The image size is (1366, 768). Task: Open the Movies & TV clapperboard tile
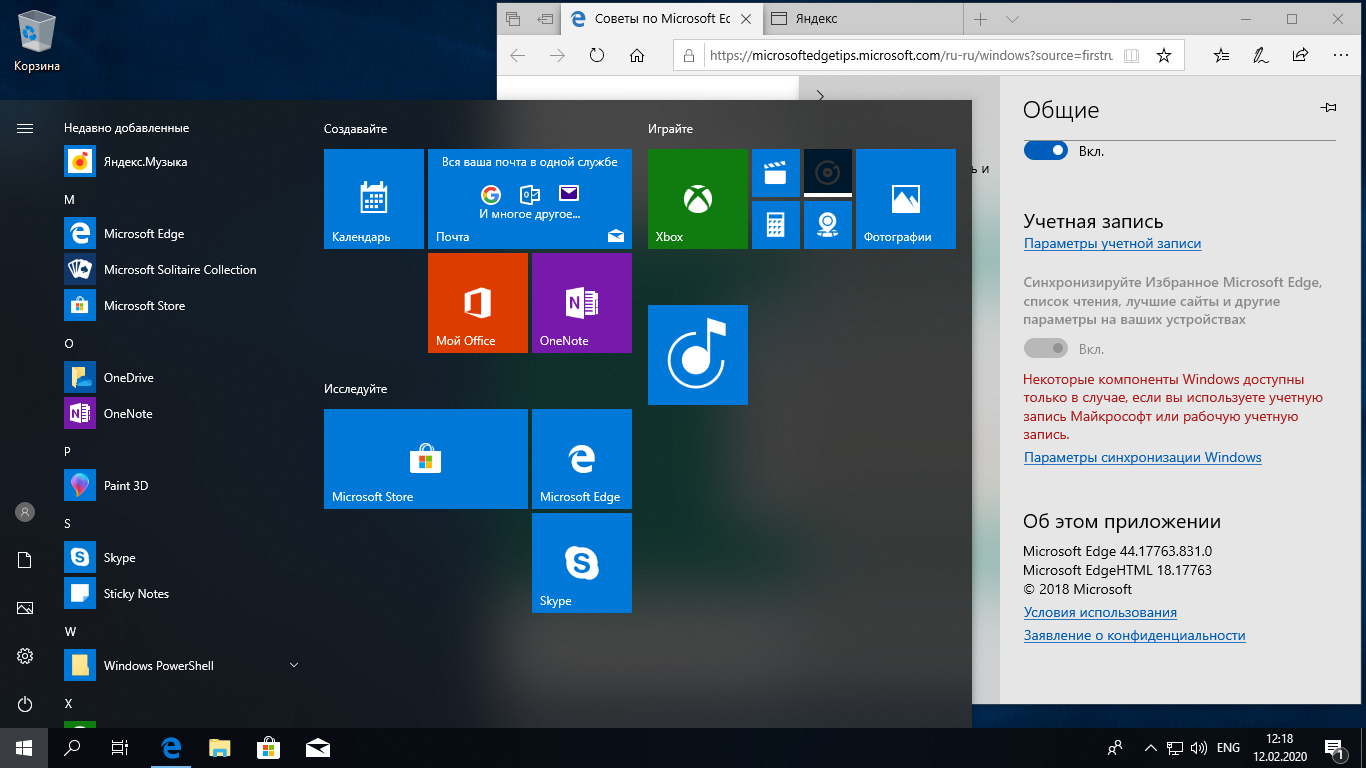(x=776, y=173)
